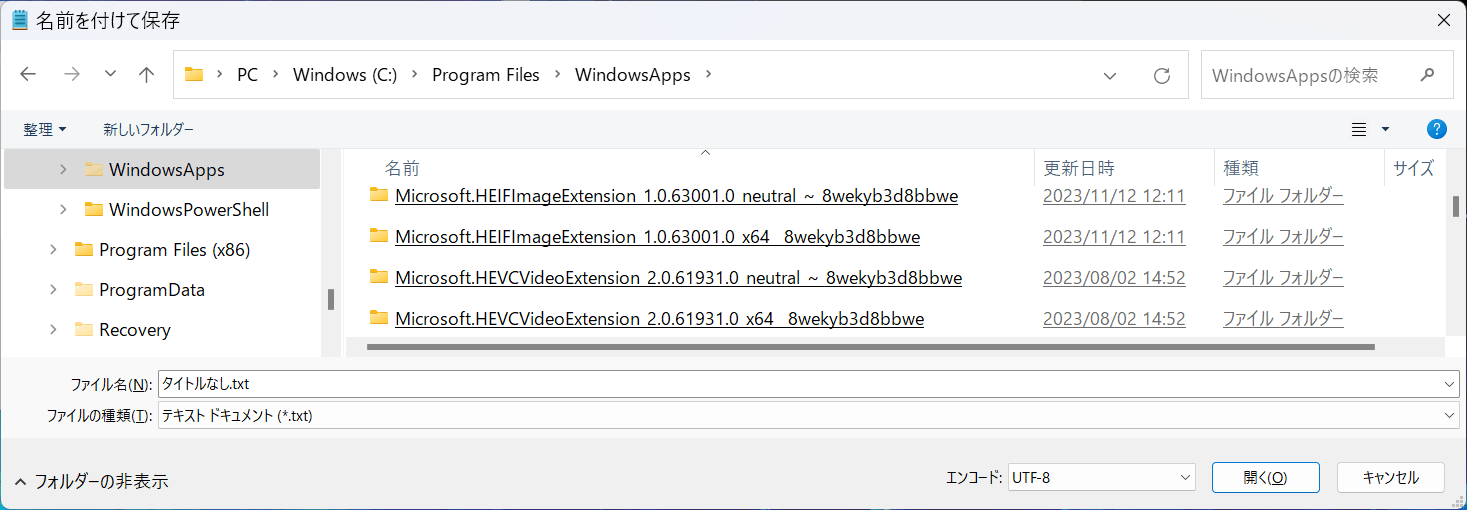Select Recovery folder in the tree
The width and height of the screenshot is (1467, 510).
pyautogui.click(x=135, y=330)
